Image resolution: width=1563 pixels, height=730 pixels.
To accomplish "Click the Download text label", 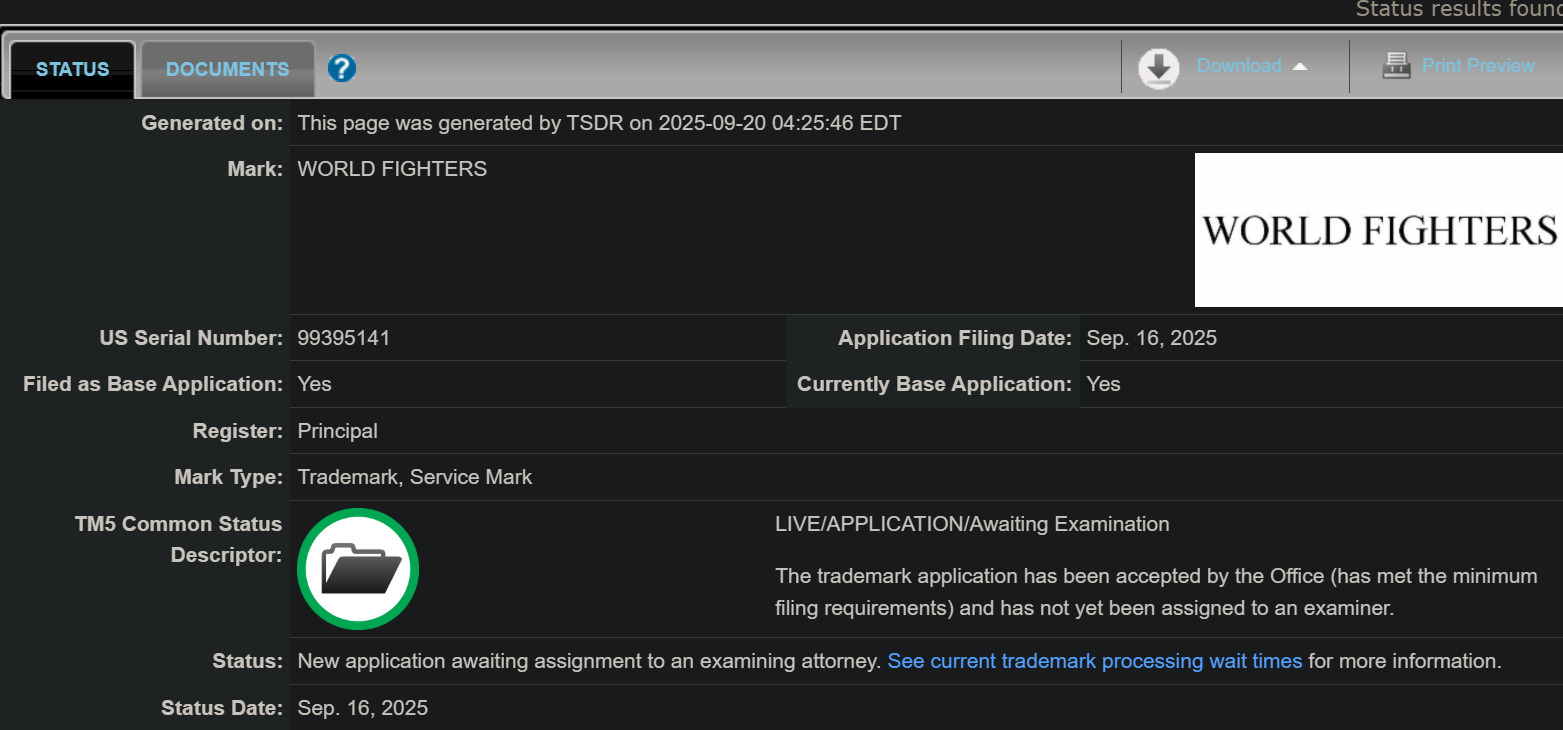I will [x=1239, y=66].
